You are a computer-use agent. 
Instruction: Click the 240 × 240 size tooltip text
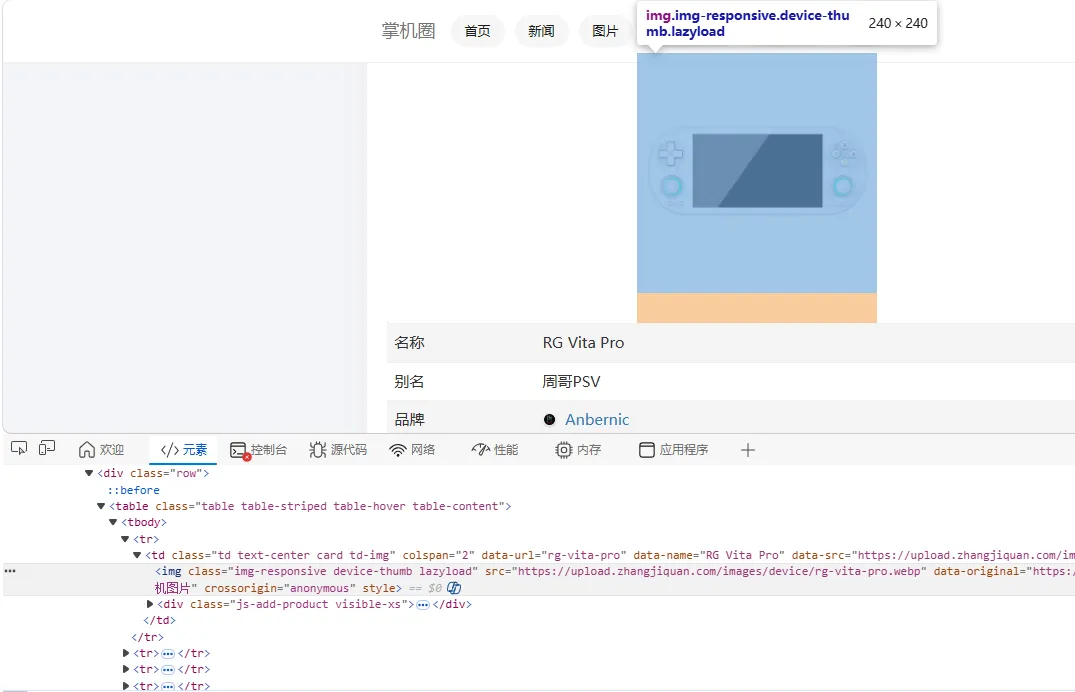click(897, 23)
